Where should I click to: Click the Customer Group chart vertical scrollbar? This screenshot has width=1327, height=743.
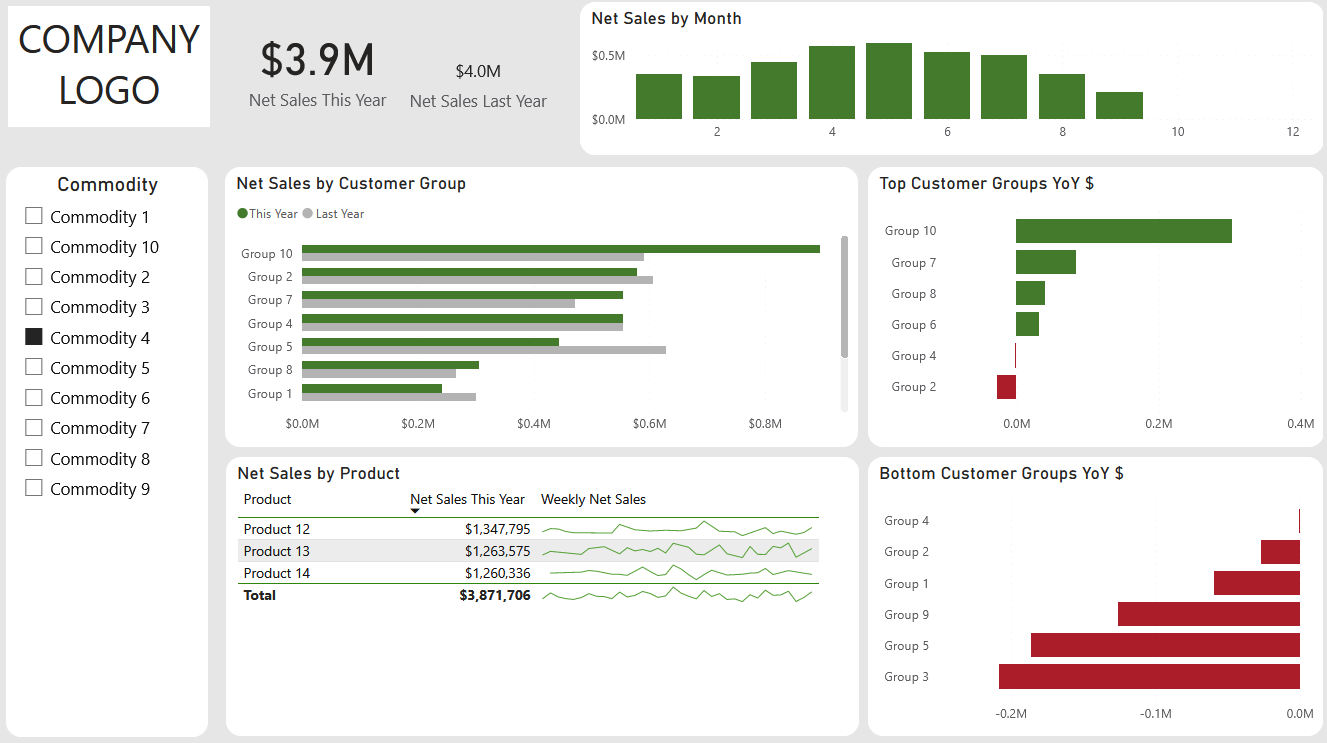pos(844,297)
